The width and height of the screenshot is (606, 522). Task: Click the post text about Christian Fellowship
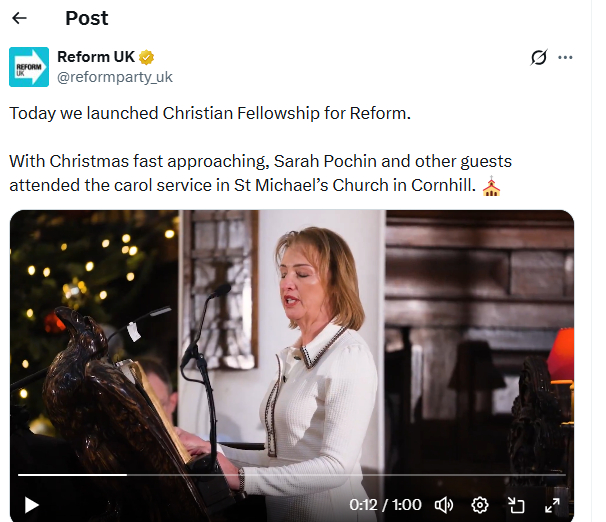210,113
